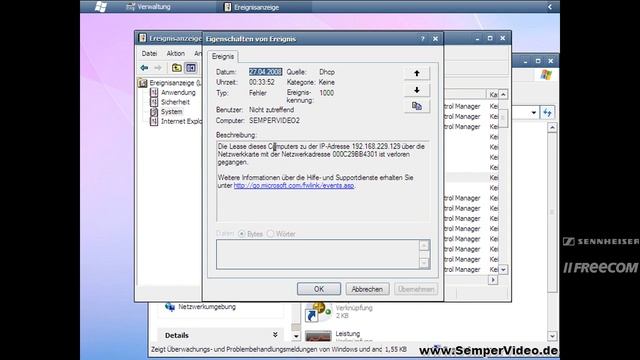Click the Ka column header in event list
This screenshot has width=640, height=360.
click(x=493, y=95)
